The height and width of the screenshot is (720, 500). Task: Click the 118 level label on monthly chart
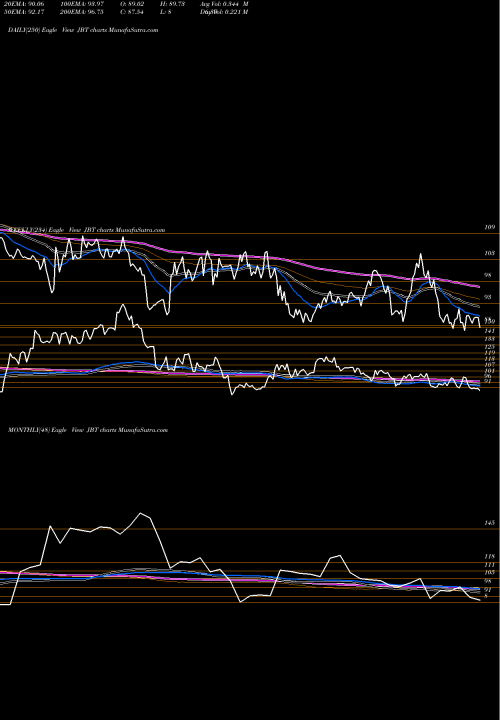490,556
